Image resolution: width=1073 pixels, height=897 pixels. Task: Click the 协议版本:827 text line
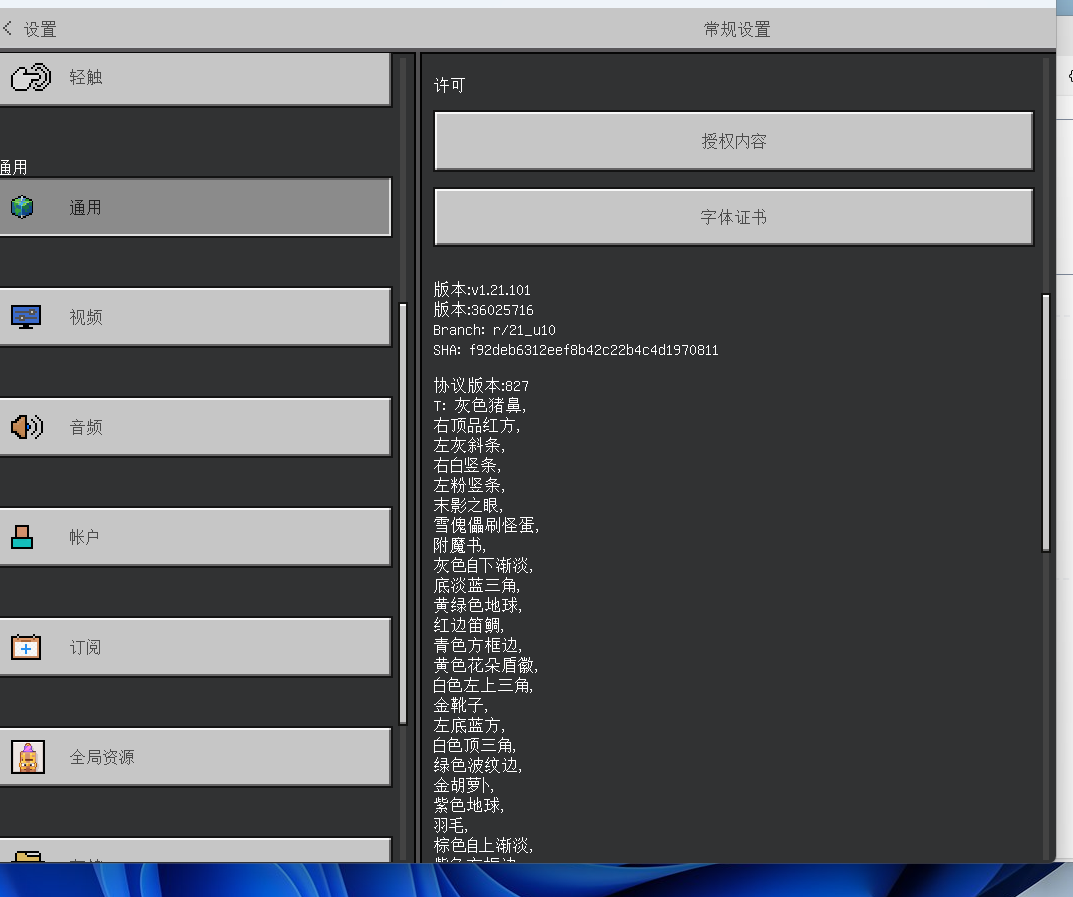click(481, 386)
